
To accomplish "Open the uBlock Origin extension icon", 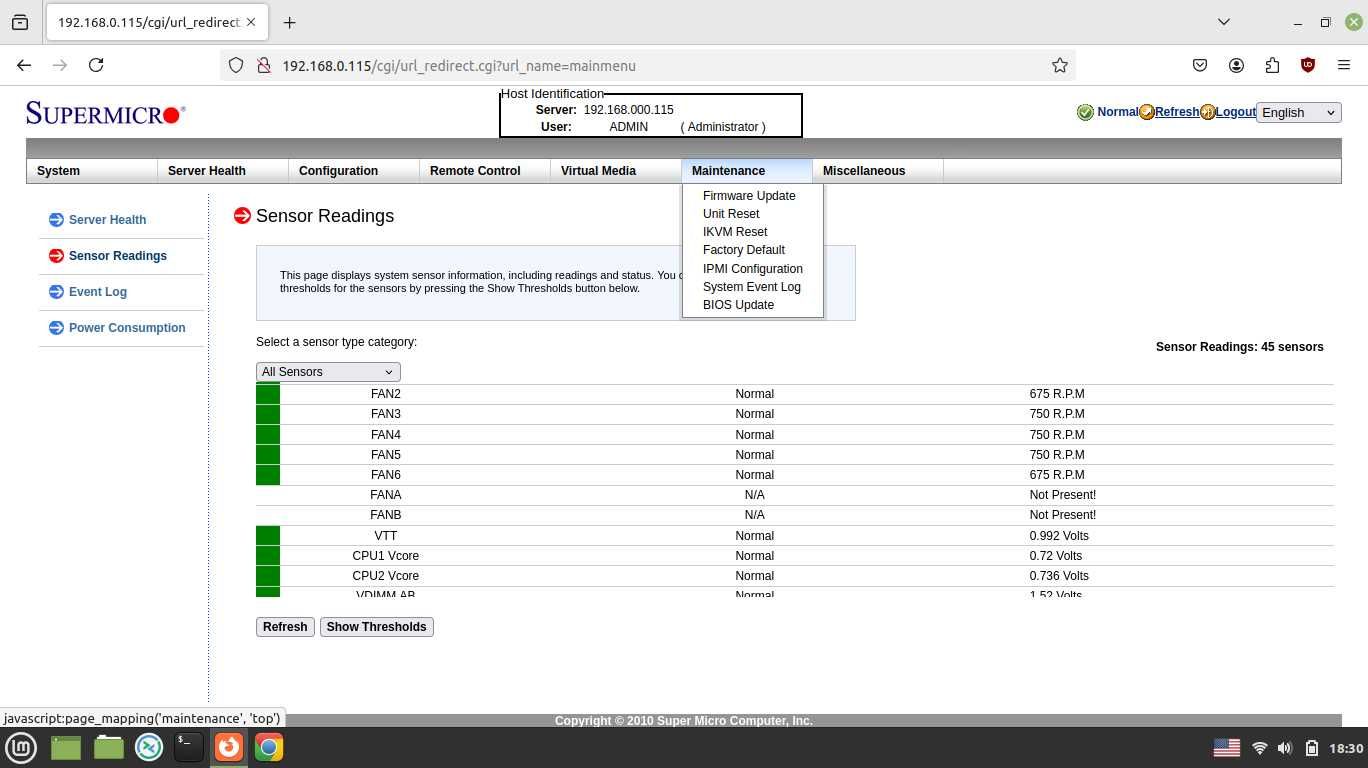I will click(1308, 65).
